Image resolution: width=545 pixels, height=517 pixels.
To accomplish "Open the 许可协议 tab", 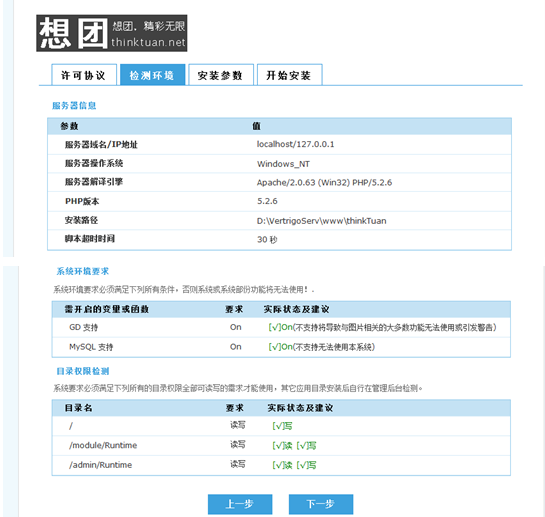I will point(84,75).
